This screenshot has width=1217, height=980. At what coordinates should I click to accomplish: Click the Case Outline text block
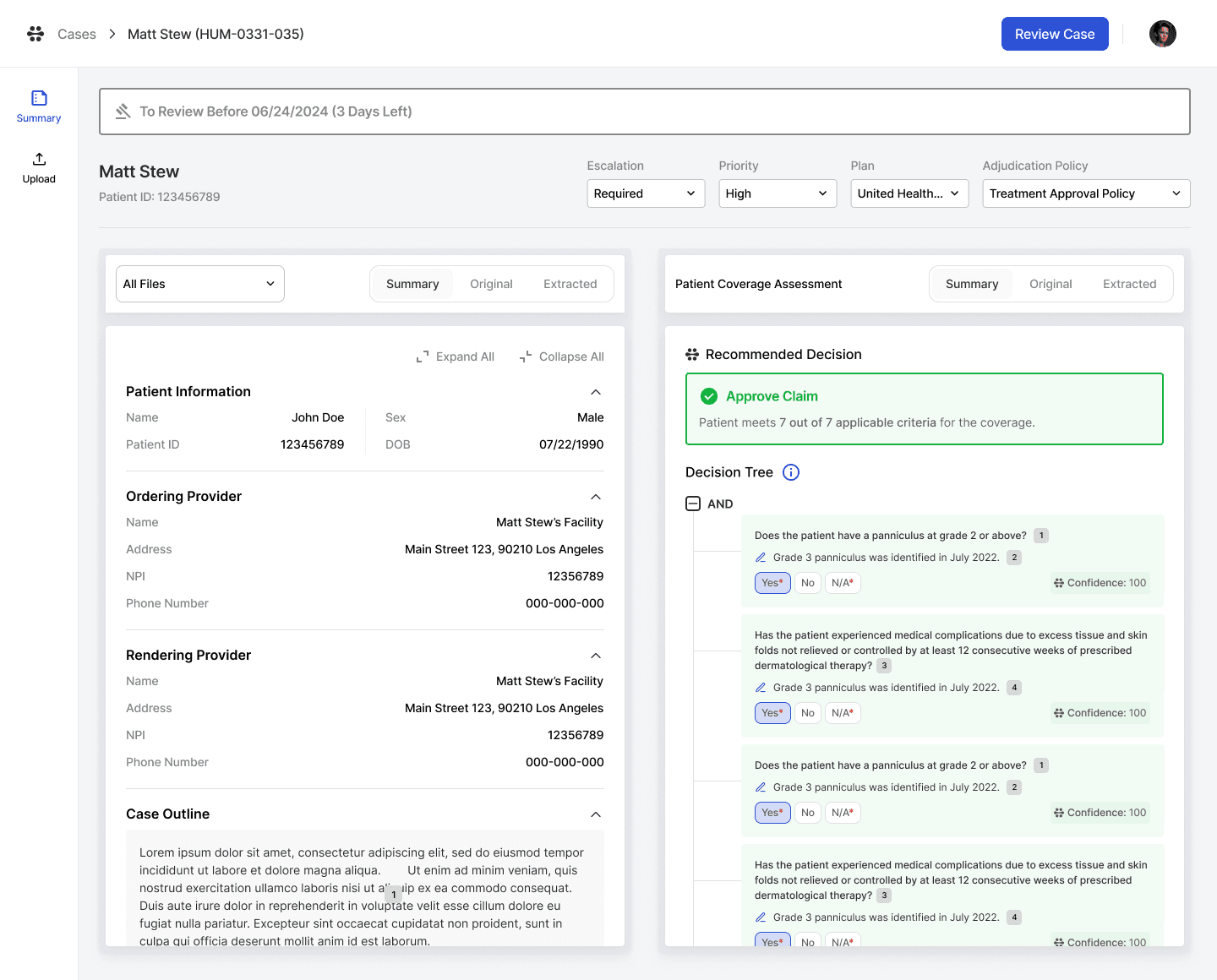(x=365, y=888)
